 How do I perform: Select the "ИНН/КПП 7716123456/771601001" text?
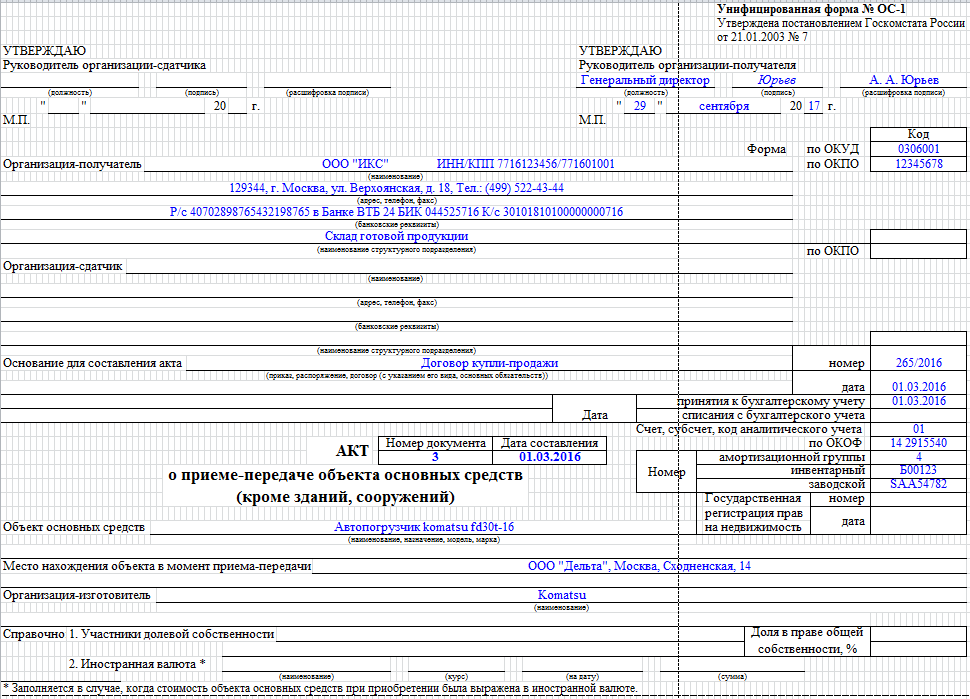pyautogui.click(x=526, y=164)
